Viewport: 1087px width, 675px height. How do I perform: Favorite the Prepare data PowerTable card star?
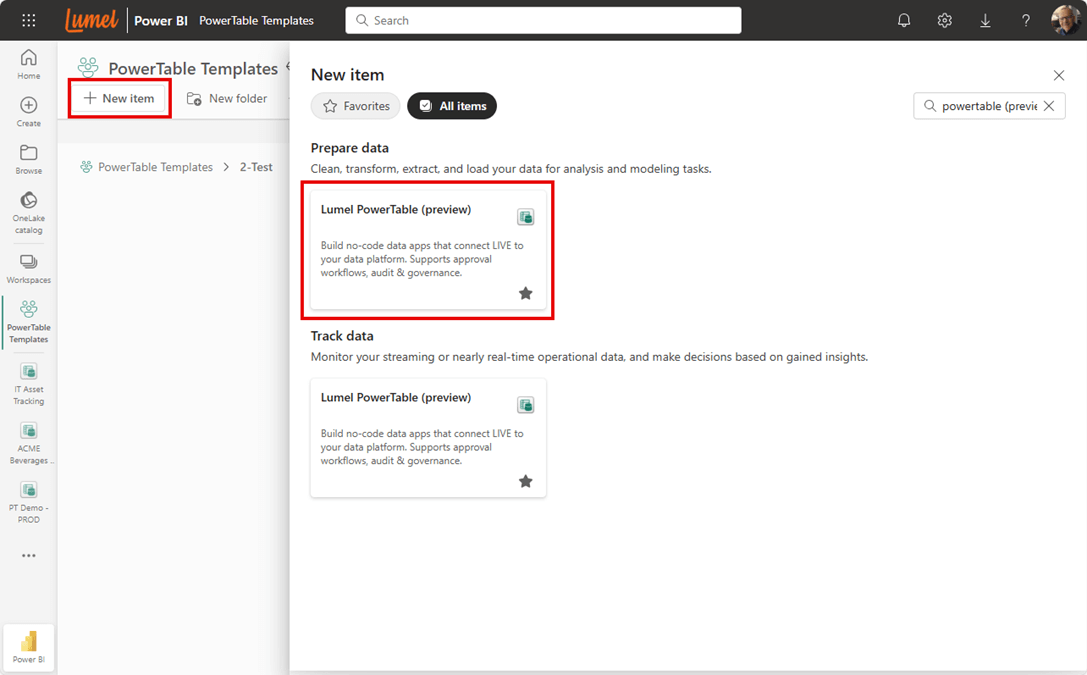[x=525, y=293]
